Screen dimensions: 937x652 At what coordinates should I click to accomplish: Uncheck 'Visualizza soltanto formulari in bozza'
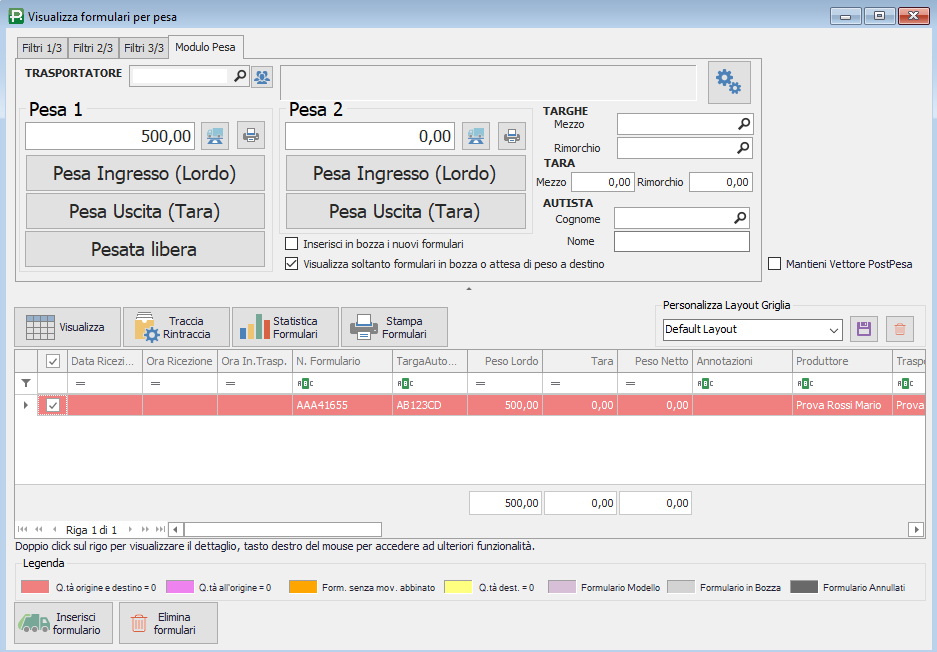(x=292, y=264)
